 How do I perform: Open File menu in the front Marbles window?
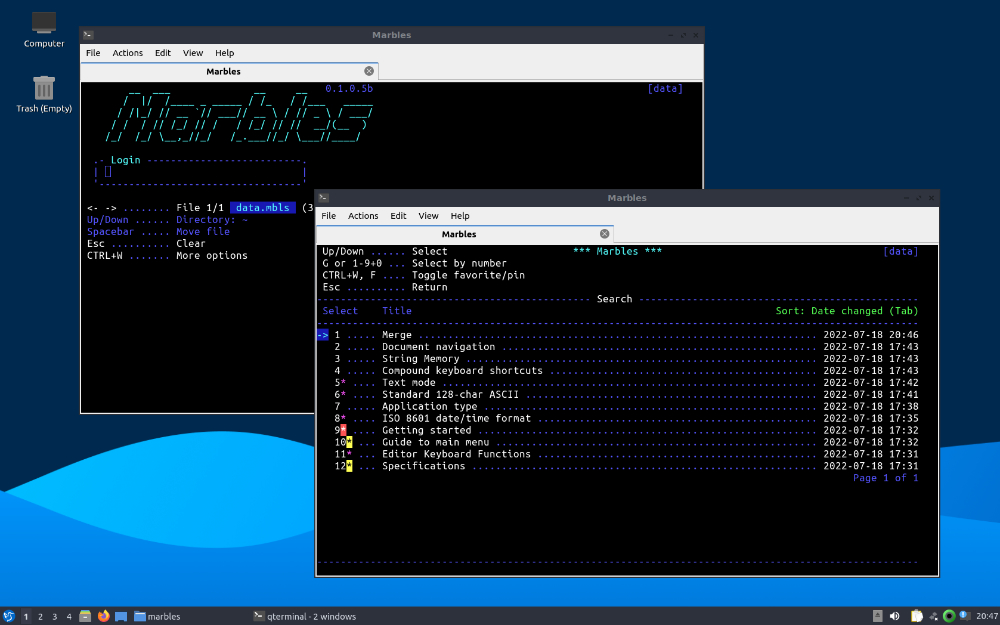pyautogui.click(x=328, y=216)
